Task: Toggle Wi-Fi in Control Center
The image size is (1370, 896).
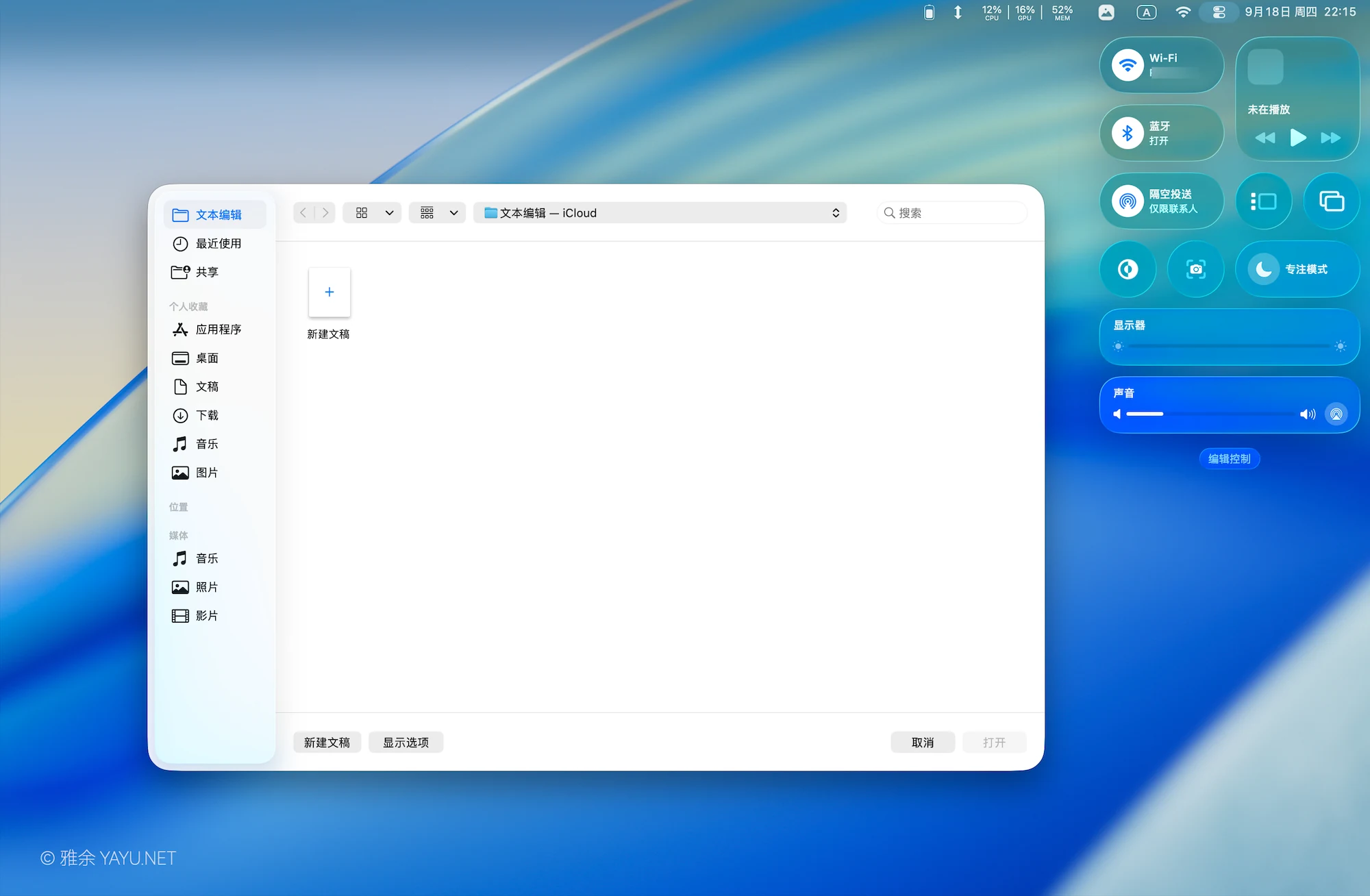Action: (1128, 66)
